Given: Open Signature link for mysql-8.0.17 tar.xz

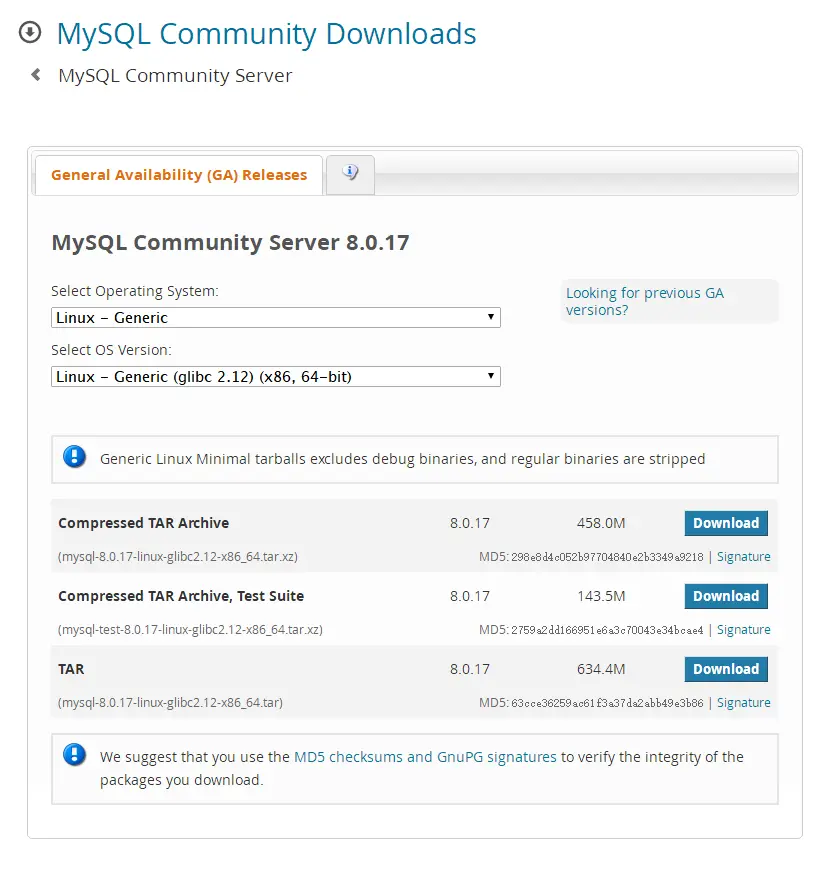Looking at the screenshot, I should [743, 557].
